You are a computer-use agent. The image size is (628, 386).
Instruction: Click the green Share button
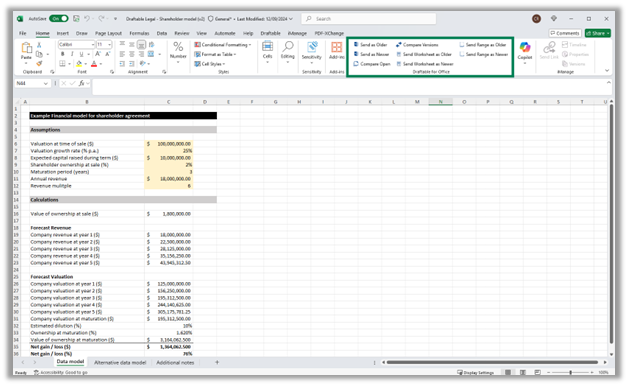pos(598,33)
